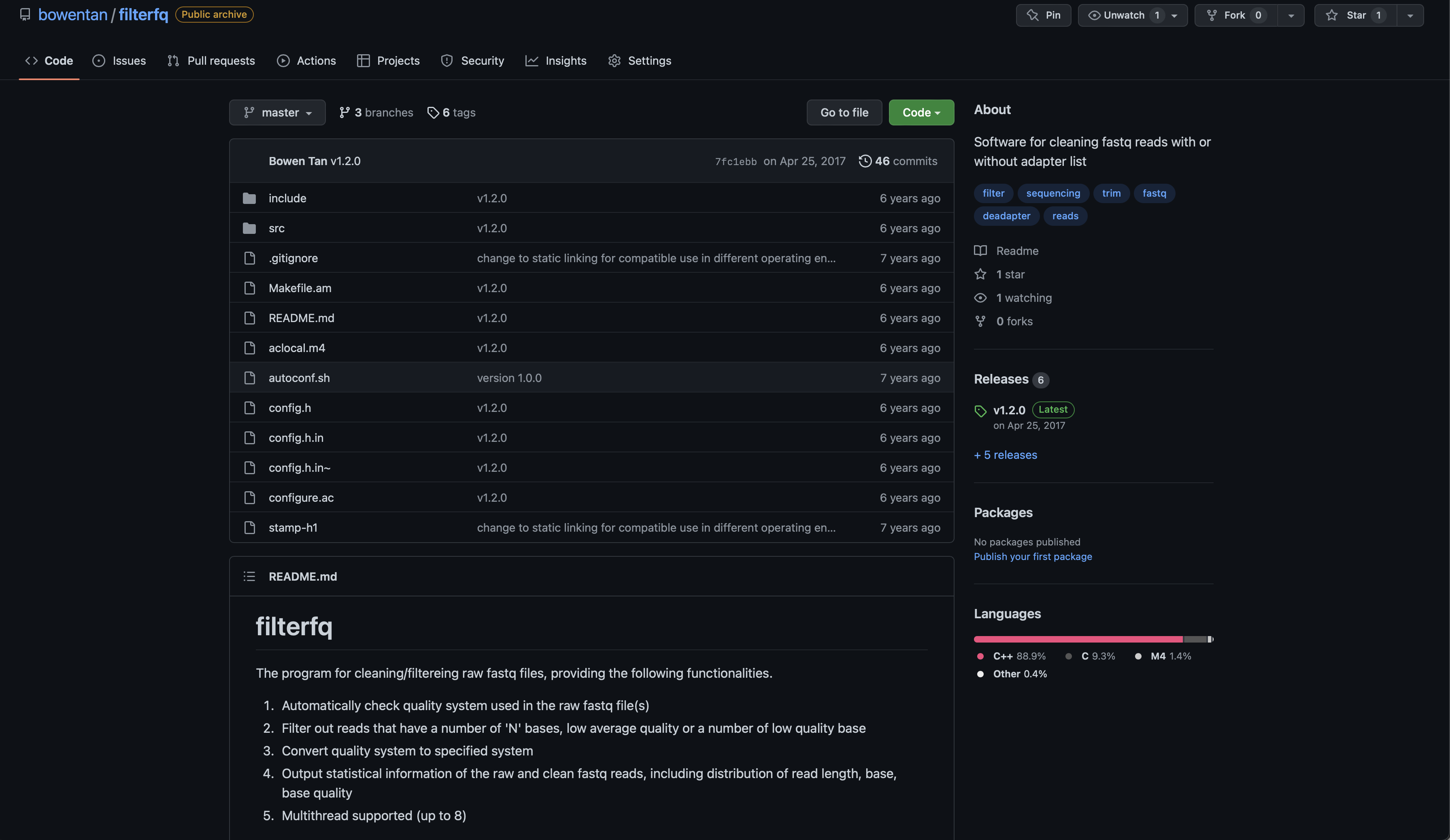The height and width of the screenshot is (840, 1450).
Task: View the 3 branches link
Action: click(376, 113)
